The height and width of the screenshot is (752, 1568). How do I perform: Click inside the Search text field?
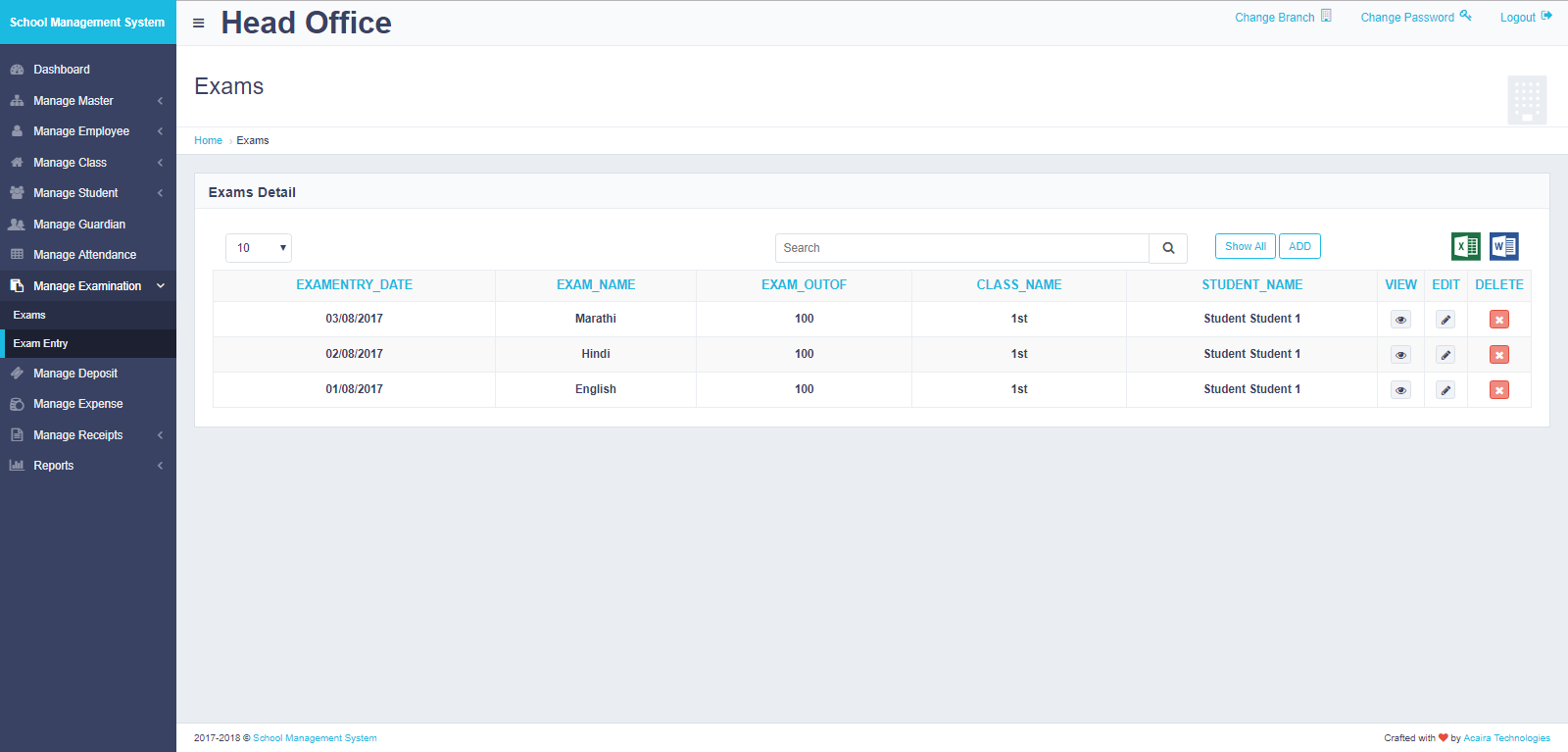point(960,248)
